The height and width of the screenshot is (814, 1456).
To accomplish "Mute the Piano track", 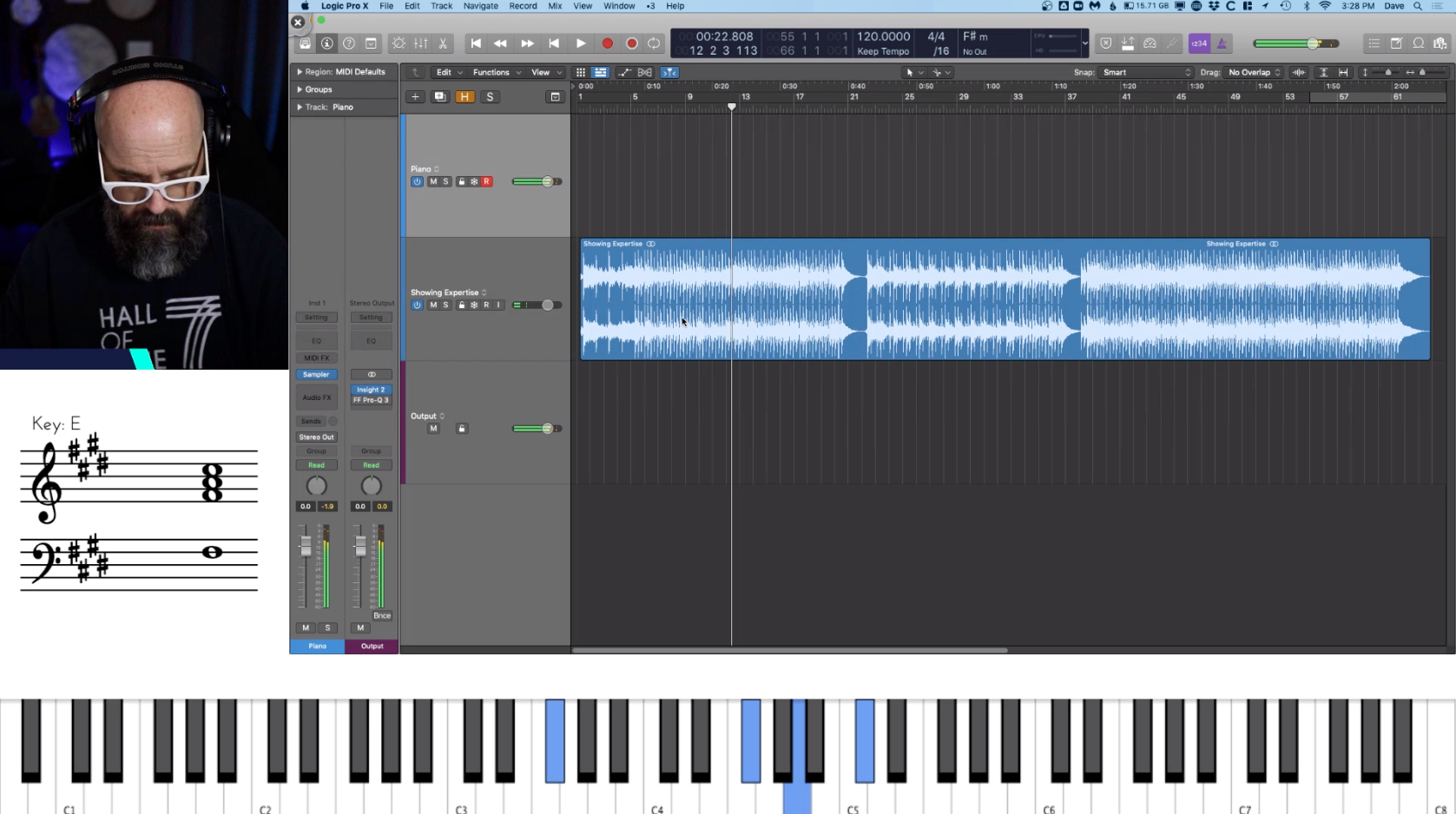I will (x=433, y=182).
